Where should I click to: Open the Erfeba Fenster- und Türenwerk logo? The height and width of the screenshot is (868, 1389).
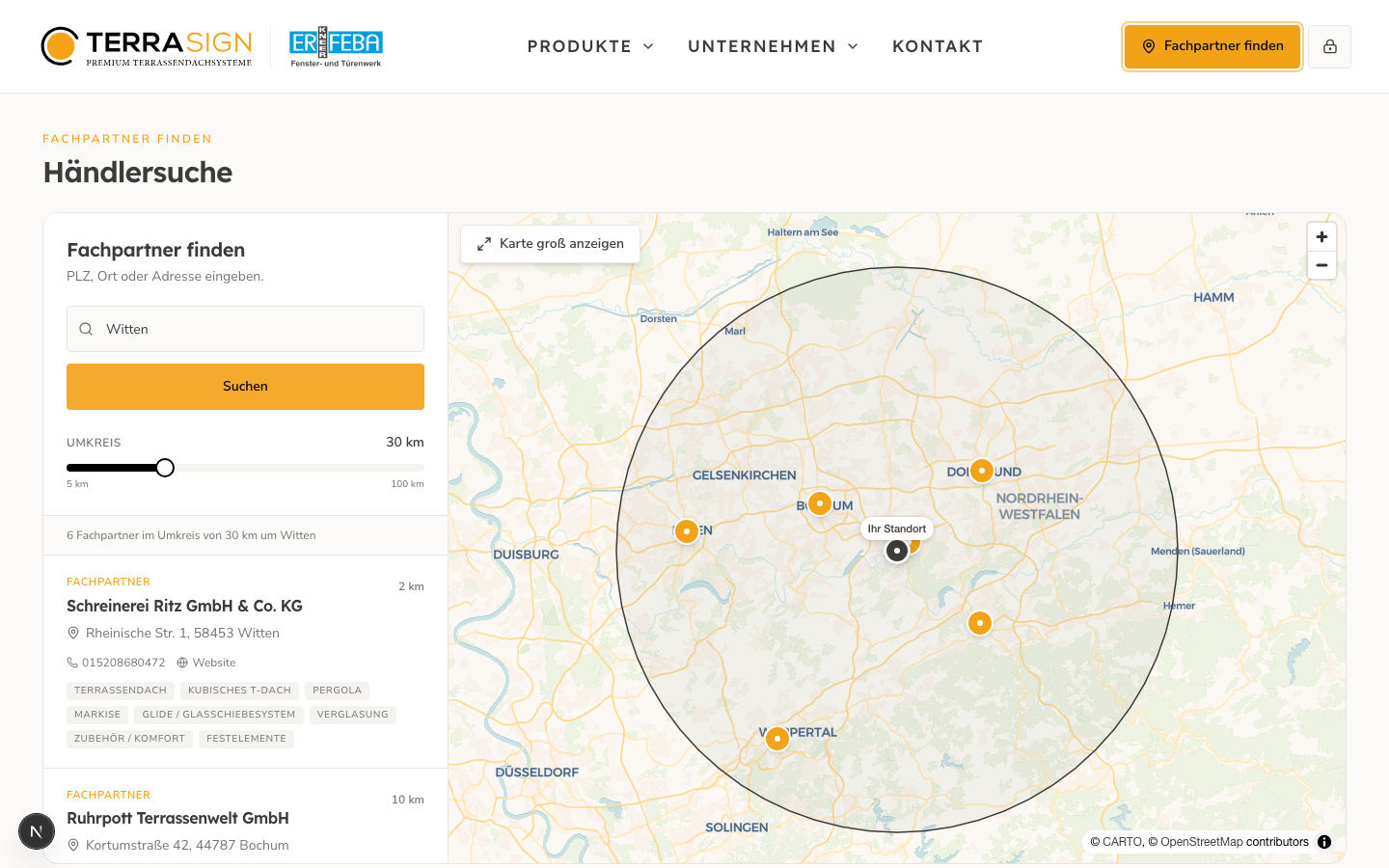[336, 46]
